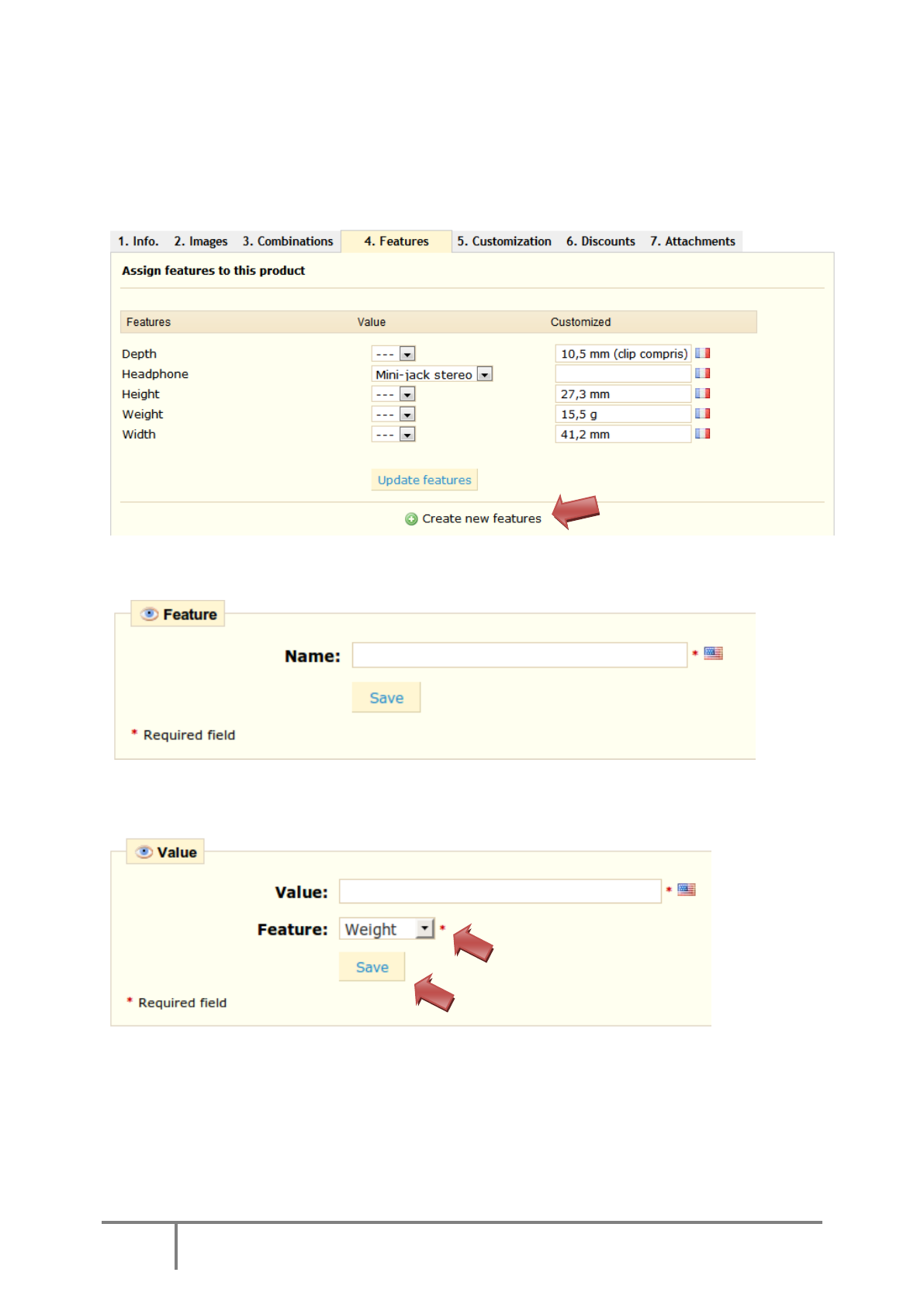Click the Height feature label
Screen dimensions: 924x1307
click(140, 394)
